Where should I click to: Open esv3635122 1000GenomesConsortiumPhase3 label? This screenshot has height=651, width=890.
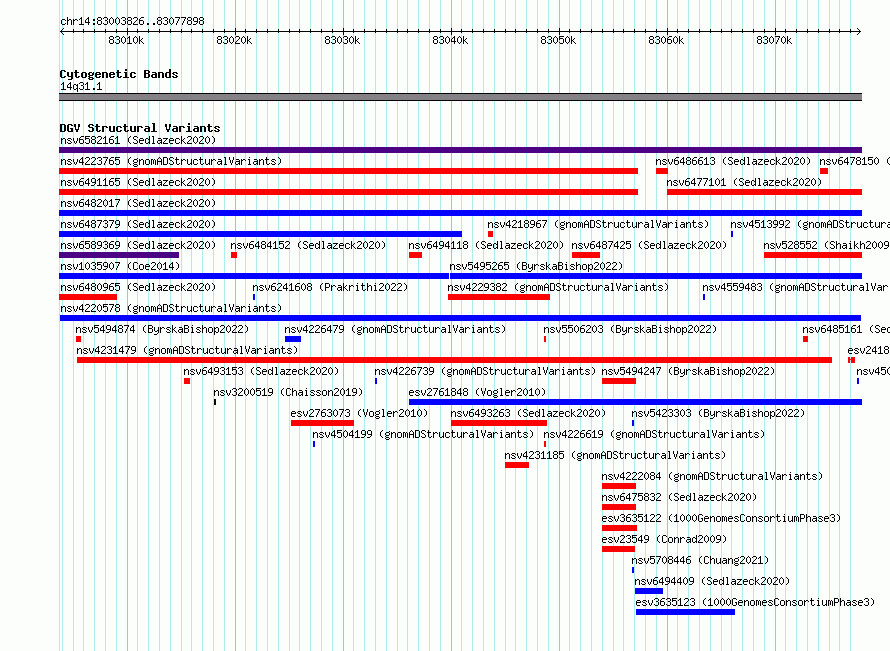pyautogui.click(x=721, y=518)
